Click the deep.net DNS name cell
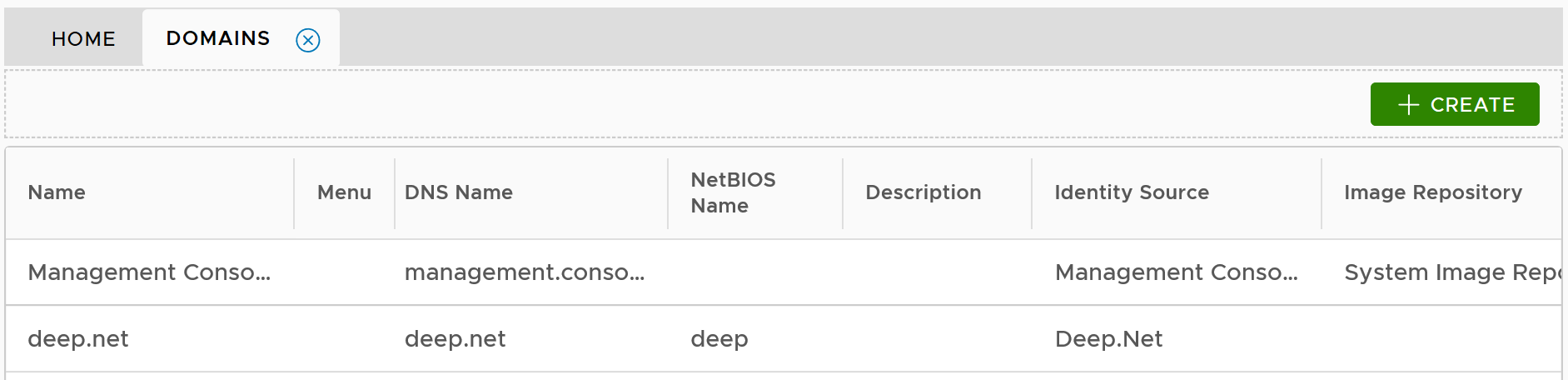Image resolution: width=1568 pixels, height=380 pixels. pyautogui.click(x=455, y=339)
